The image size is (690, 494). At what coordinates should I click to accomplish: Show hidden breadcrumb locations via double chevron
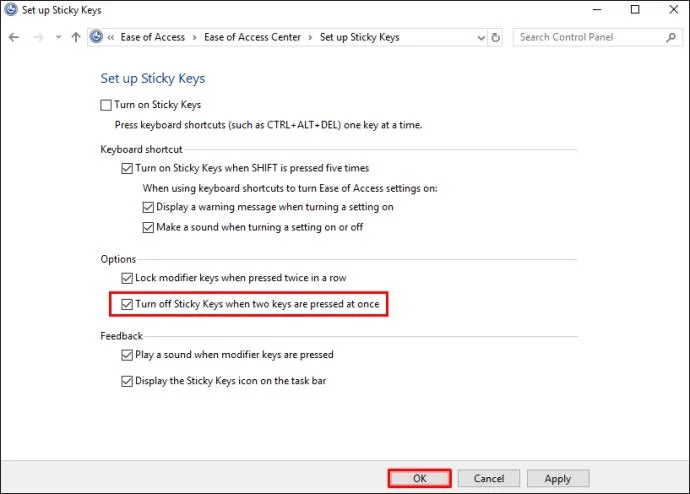[110, 38]
